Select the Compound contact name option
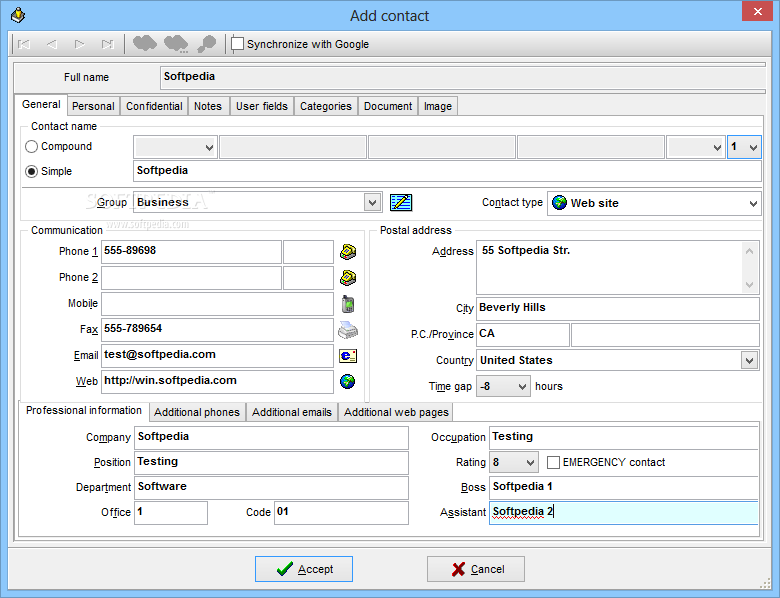The width and height of the screenshot is (780, 598). point(31,146)
